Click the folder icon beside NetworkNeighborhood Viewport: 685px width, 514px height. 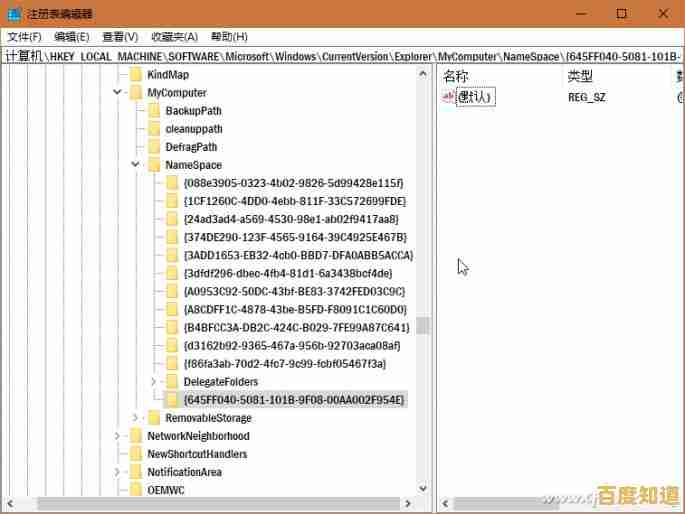click(x=135, y=436)
